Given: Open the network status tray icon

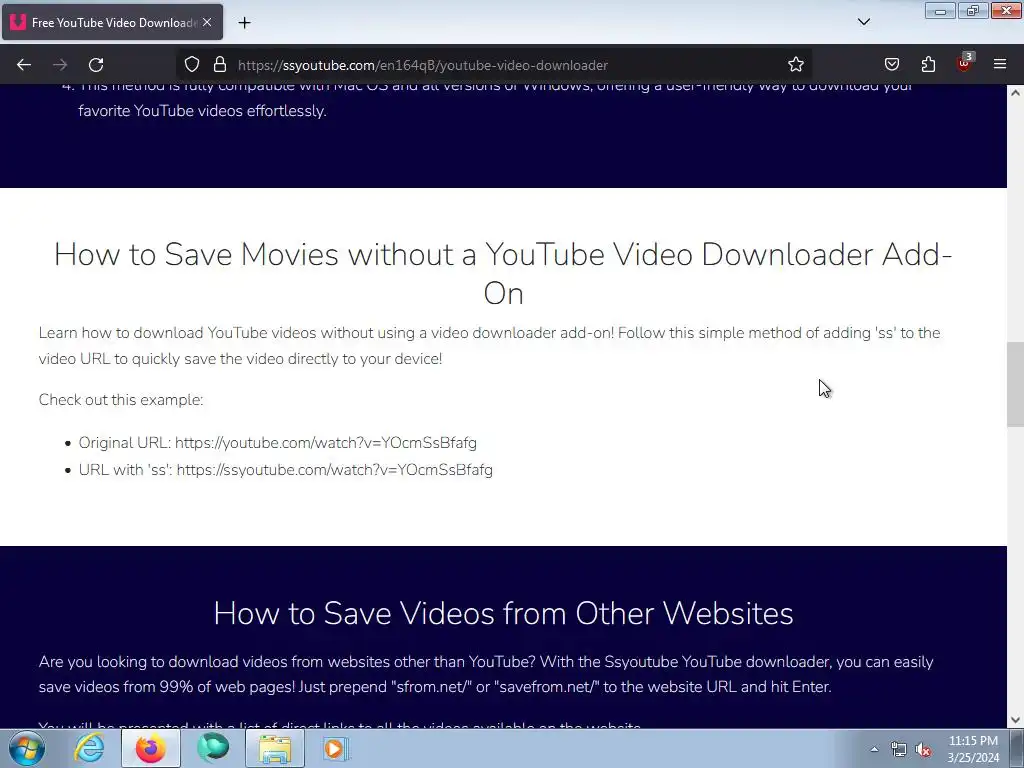Looking at the screenshot, I should [899, 749].
